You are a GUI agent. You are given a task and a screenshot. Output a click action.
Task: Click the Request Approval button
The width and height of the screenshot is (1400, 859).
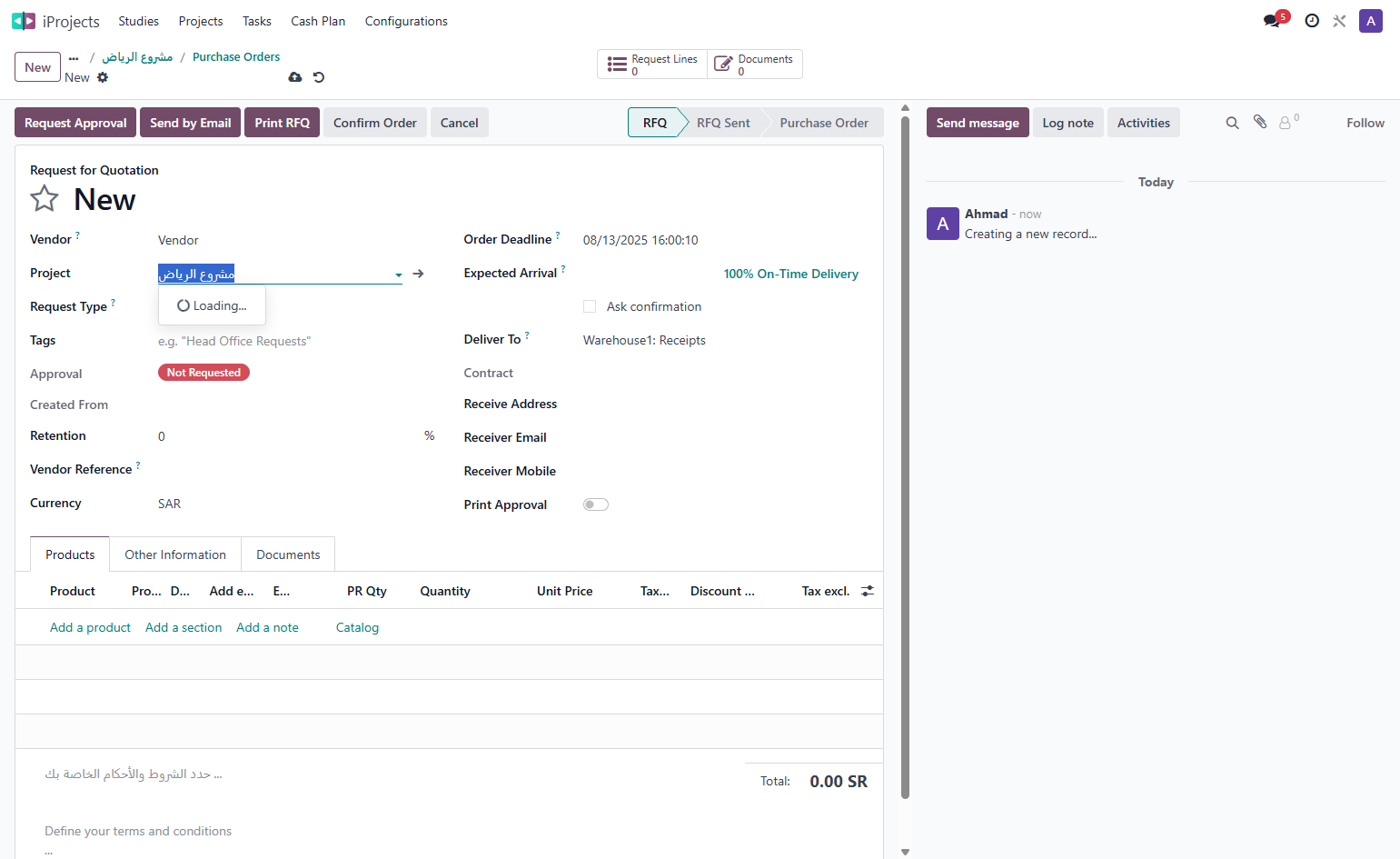click(x=75, y=123)
